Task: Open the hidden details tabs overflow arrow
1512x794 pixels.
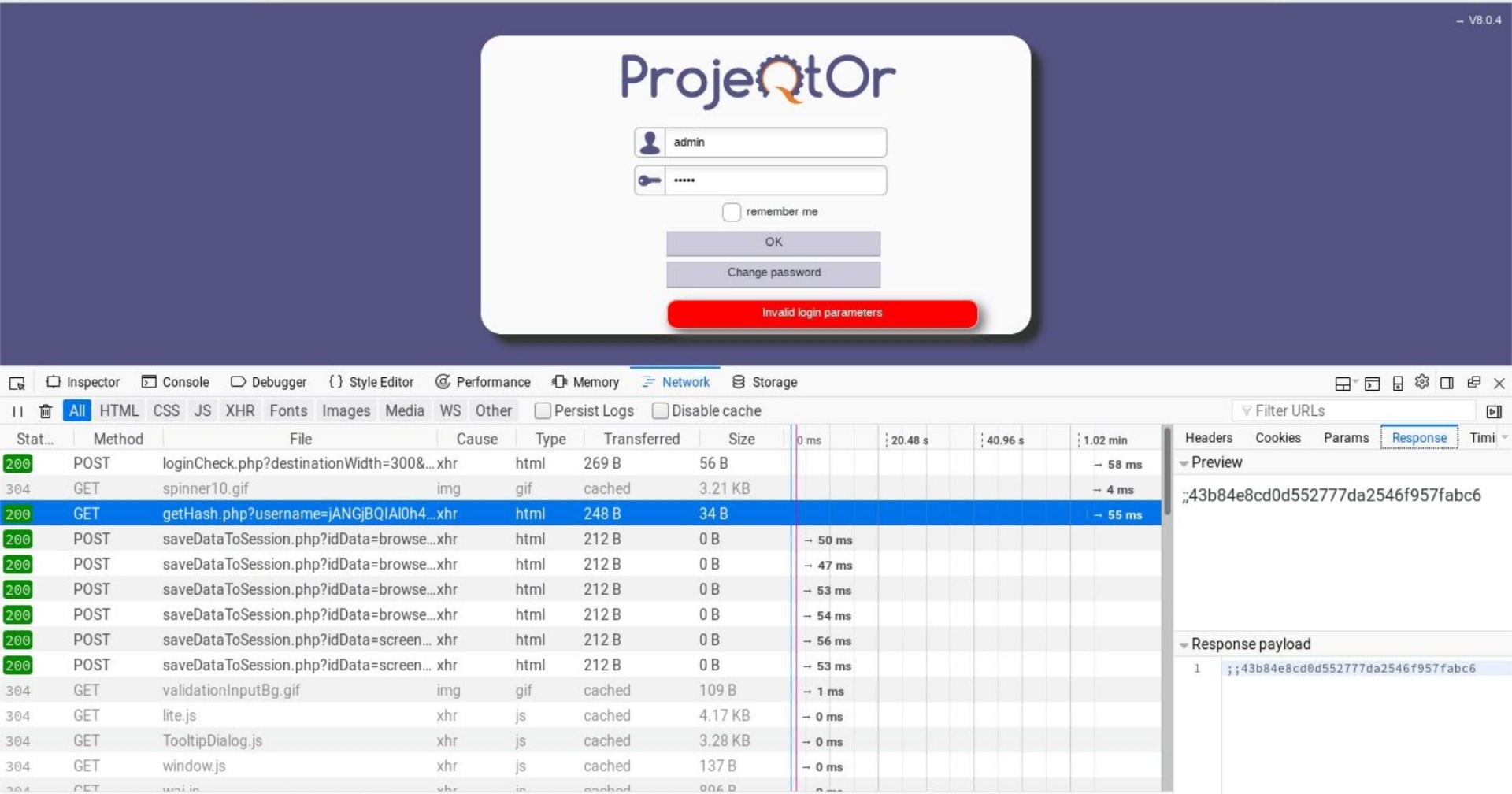Action: [1504, 438]
